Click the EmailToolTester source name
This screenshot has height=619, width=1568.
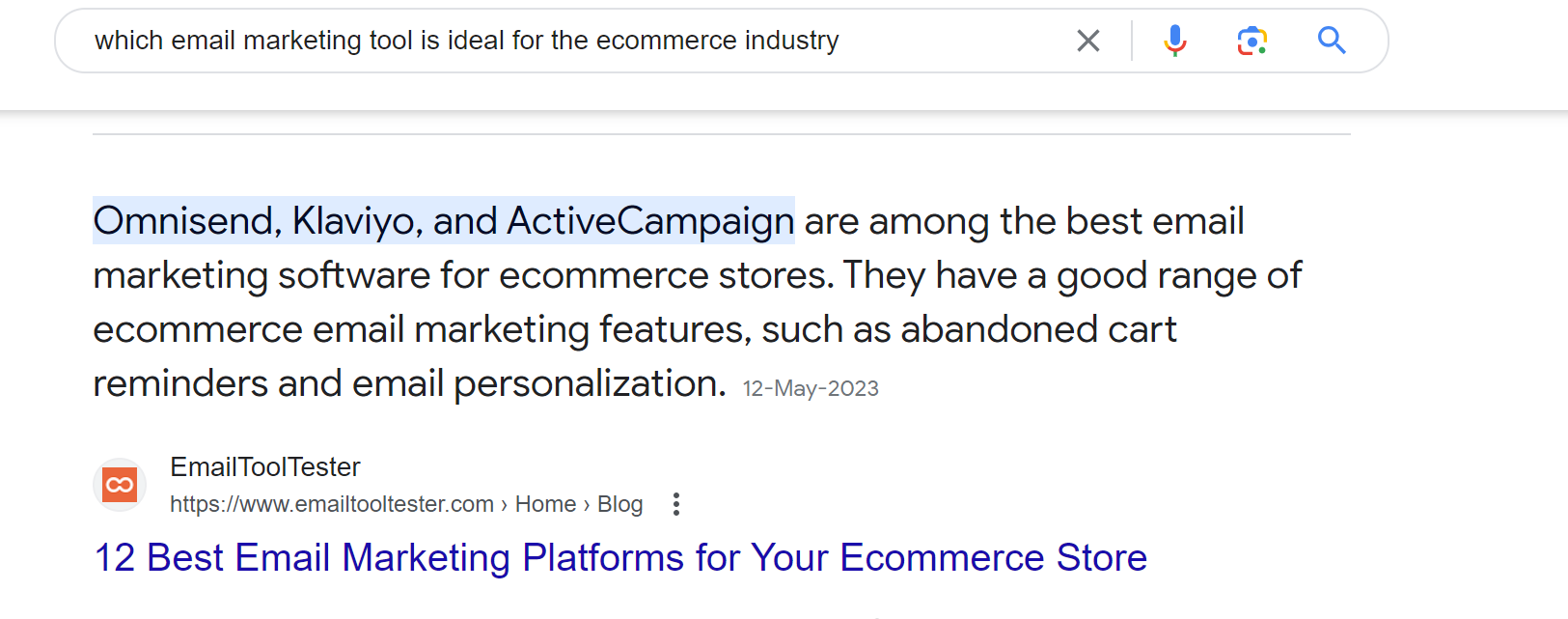point(264,466)
